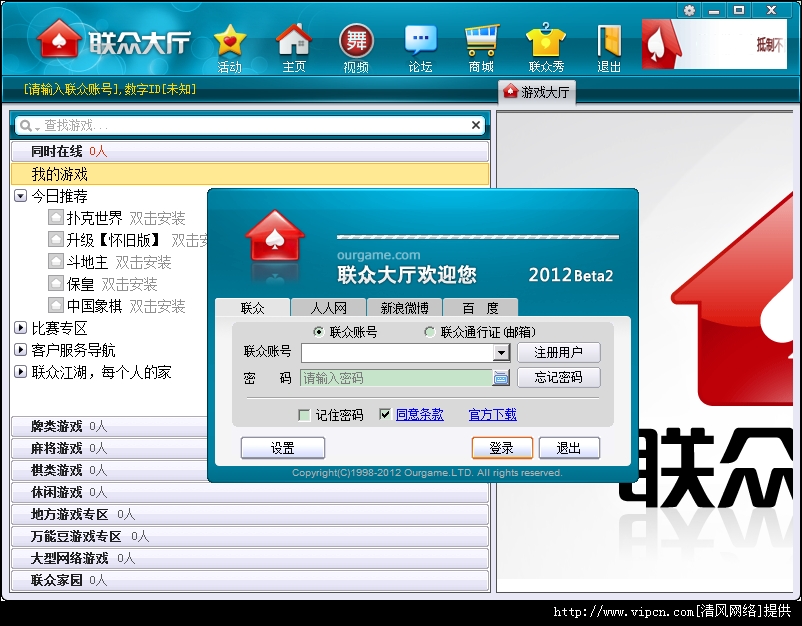Clear the game search box with X
This screenshot has height=626, width=802.
(476, 125)
